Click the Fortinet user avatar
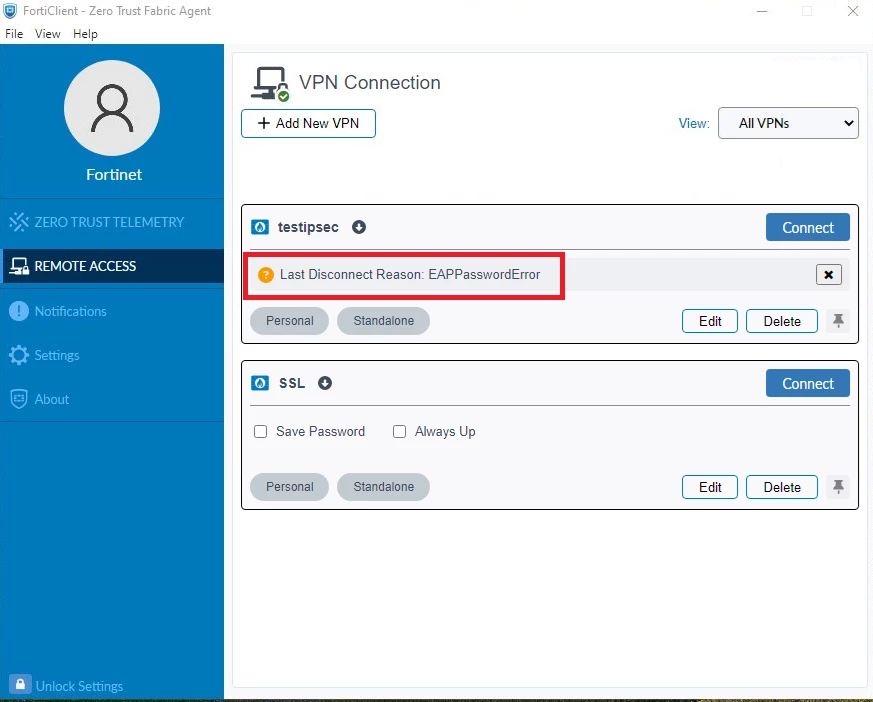This screenshot has width=873, height=702. [x=112, y=108]
